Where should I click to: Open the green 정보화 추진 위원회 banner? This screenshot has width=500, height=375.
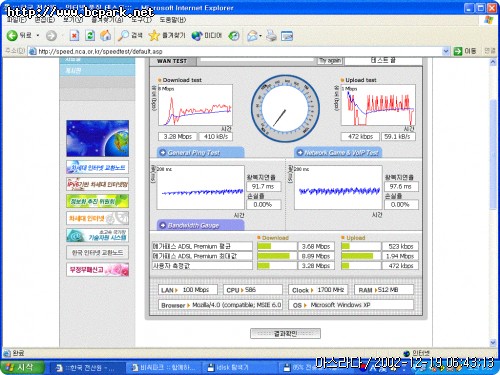pos(97,202)
